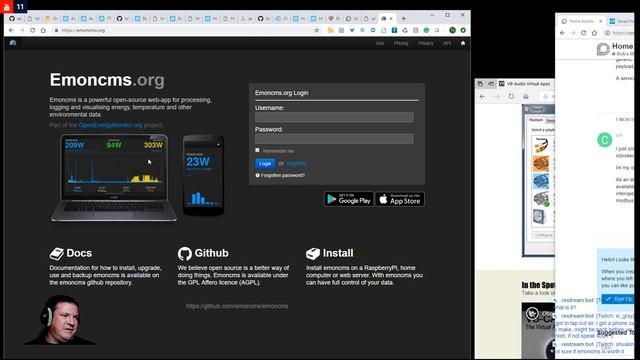The image size is (640, 360).
Task: Select the cable connector playback device icon
Action: (541, 145)
